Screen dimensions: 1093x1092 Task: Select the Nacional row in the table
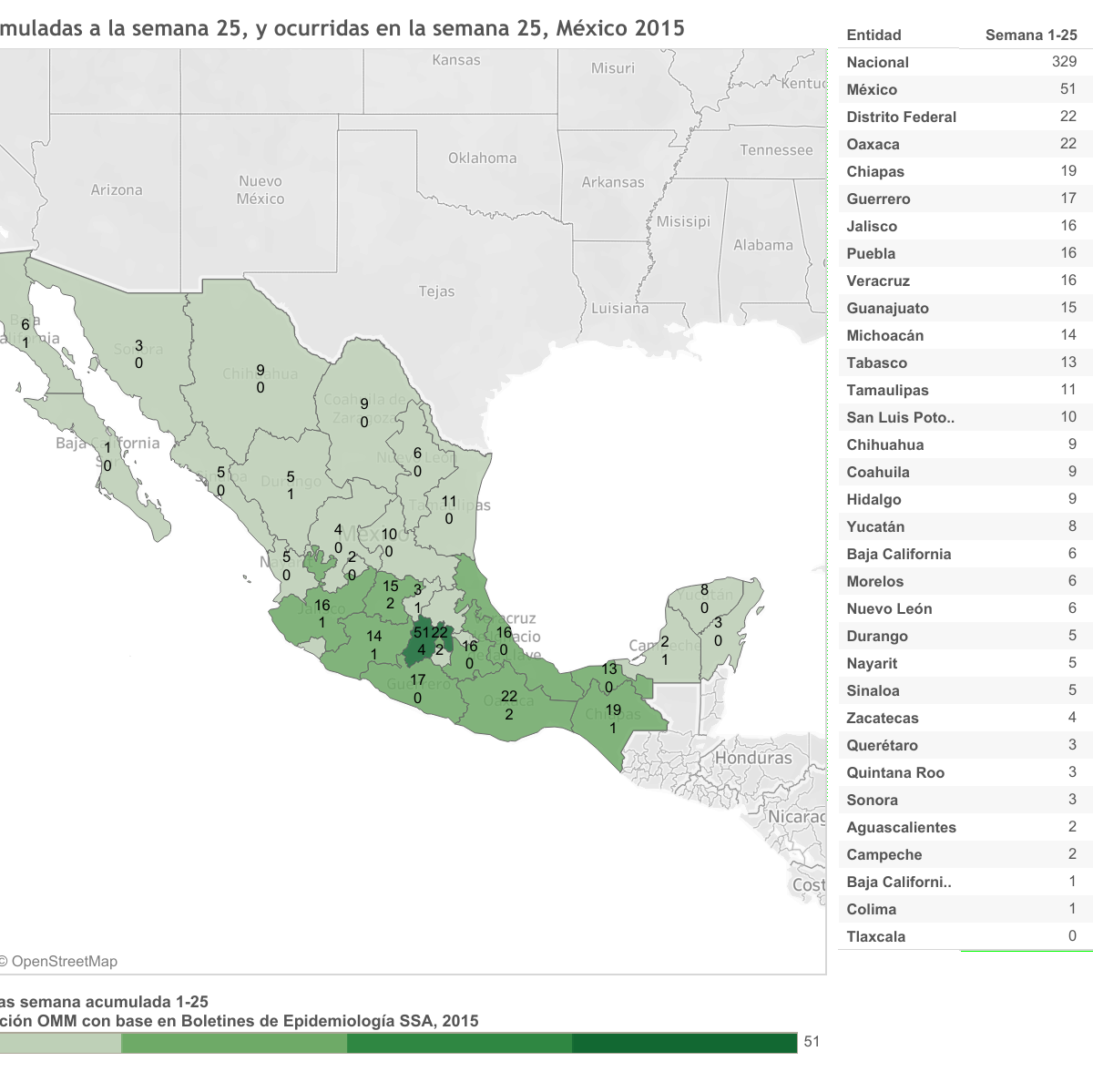click(961, 62)
